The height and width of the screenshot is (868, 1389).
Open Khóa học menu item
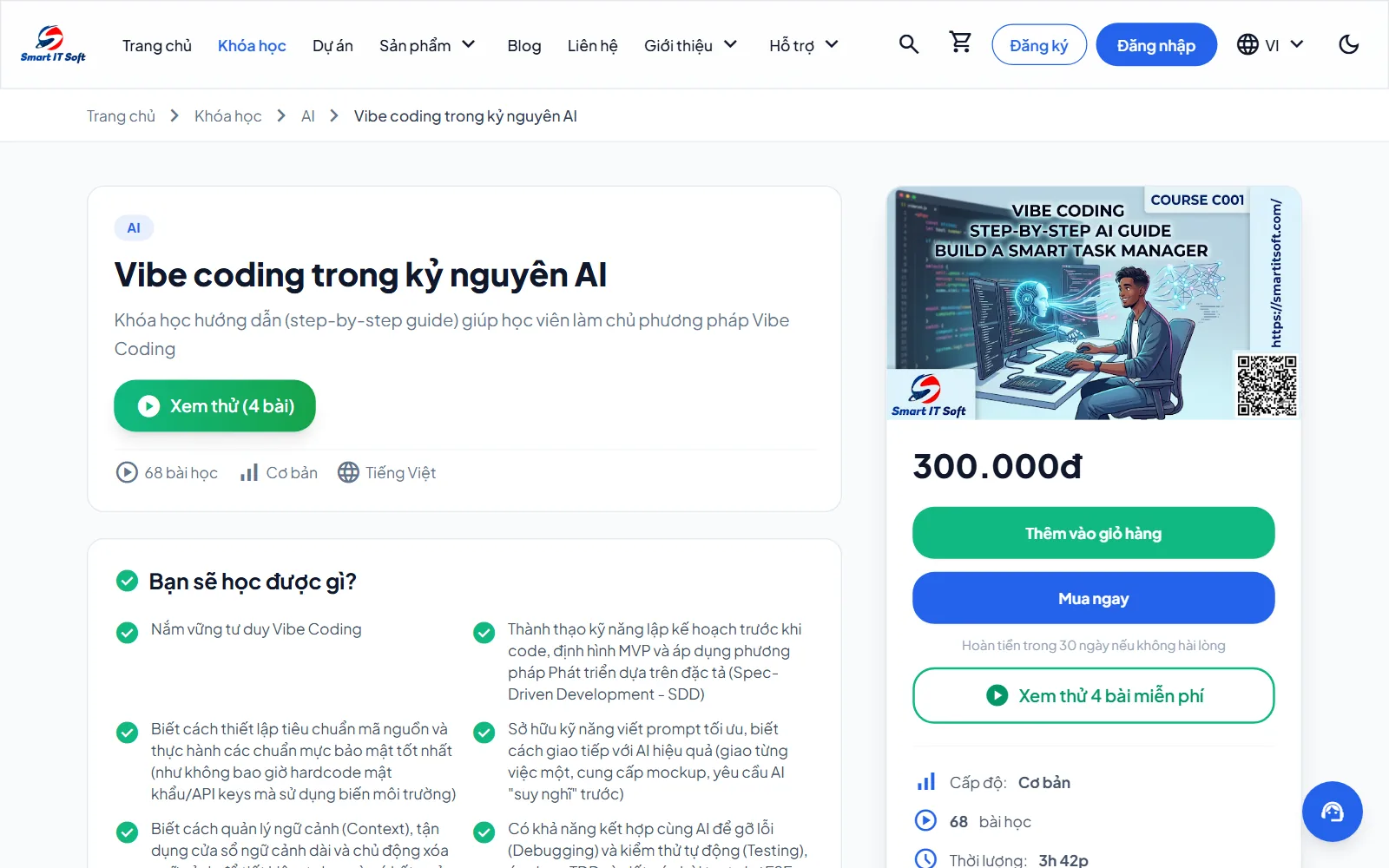click(x=252, y=45)
